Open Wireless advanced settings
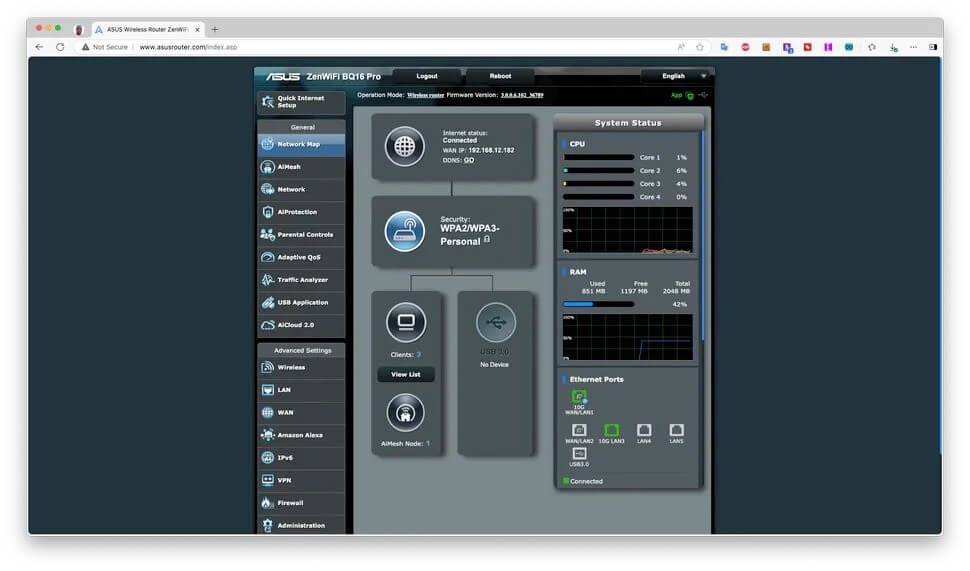This screenshot has width=970, height=571. click(301, 367)
